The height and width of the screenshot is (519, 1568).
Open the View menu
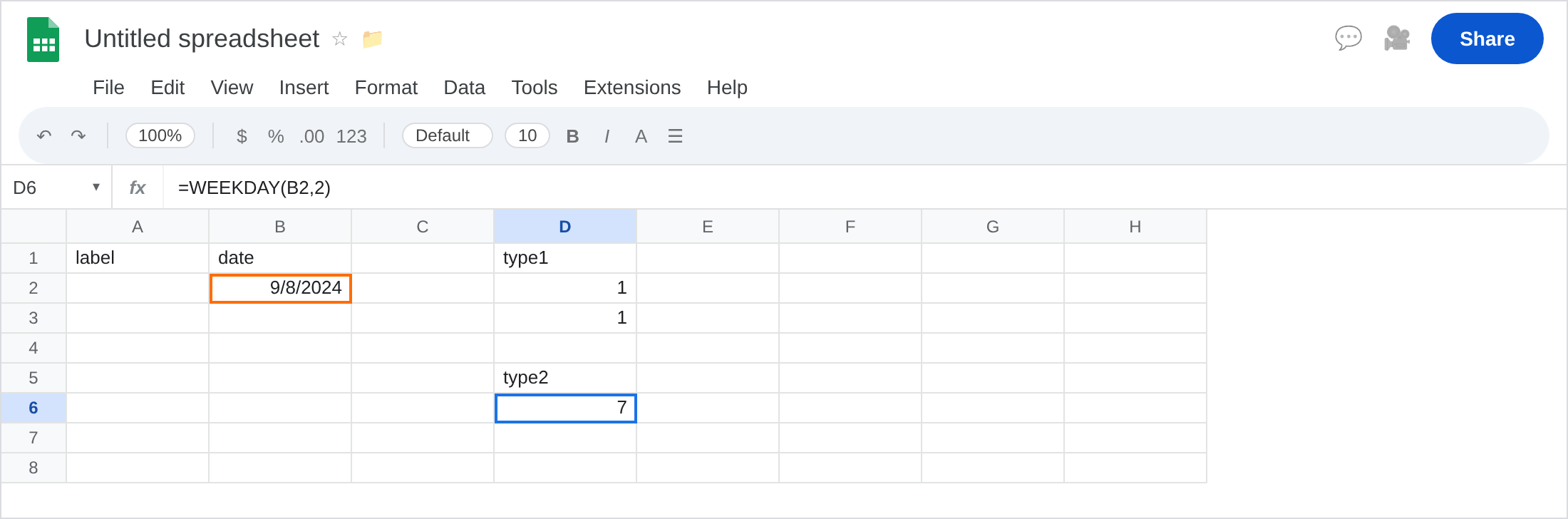232,87
